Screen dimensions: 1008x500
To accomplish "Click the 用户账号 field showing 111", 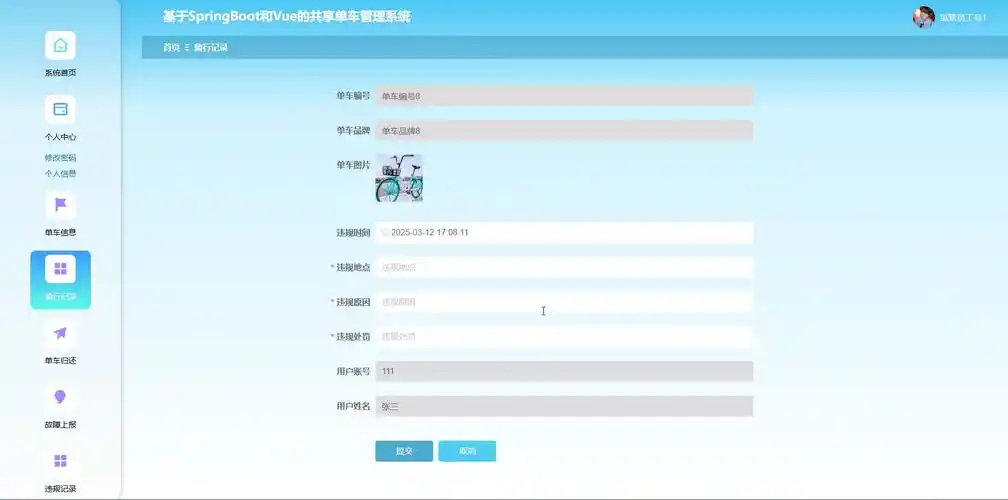I will [x=564, y=371].
